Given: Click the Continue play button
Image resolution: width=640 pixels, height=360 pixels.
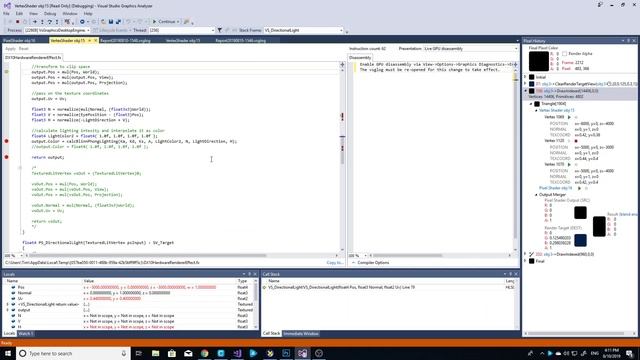Looking at the screenshot, I should (165, 22).
